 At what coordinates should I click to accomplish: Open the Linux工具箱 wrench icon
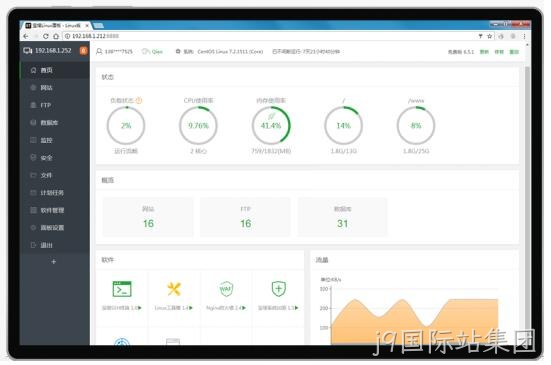pyautogui.click(x=174, y=289)
